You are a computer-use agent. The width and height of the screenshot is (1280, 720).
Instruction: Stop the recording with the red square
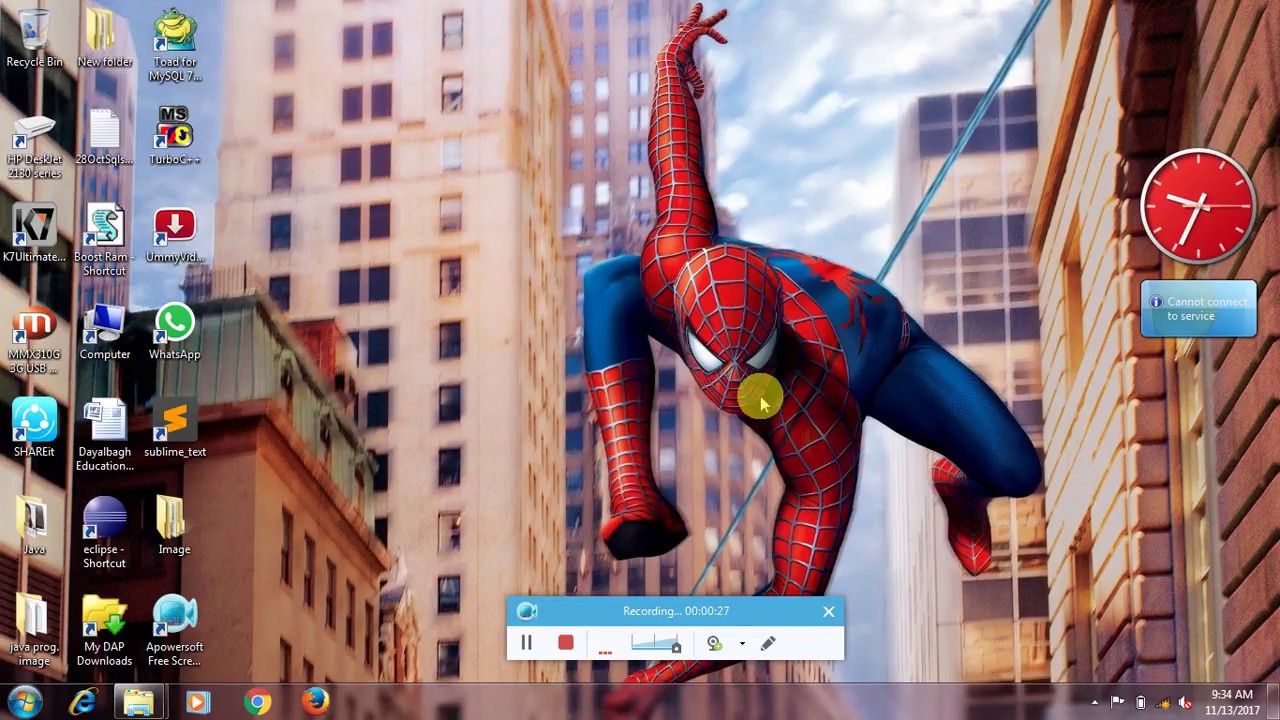tap(566, 643)
